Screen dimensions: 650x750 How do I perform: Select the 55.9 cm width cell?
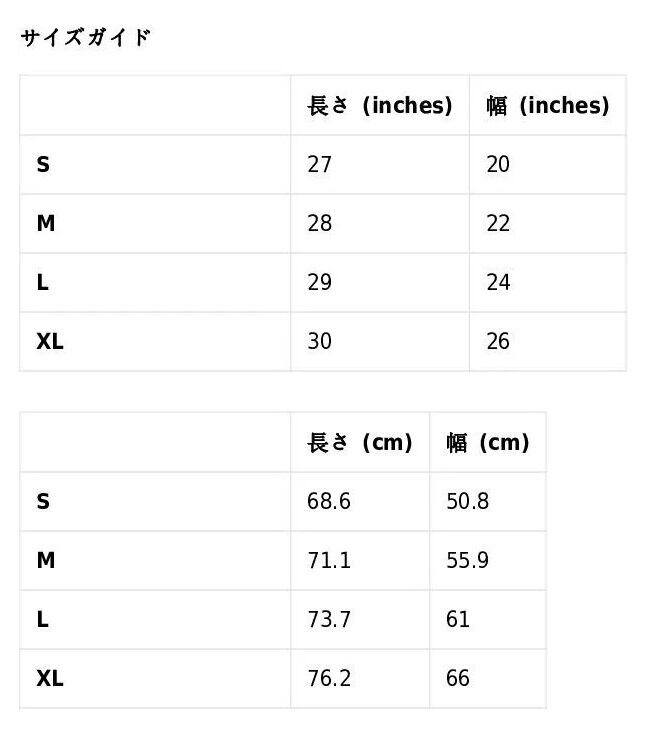tap(467, 561)
